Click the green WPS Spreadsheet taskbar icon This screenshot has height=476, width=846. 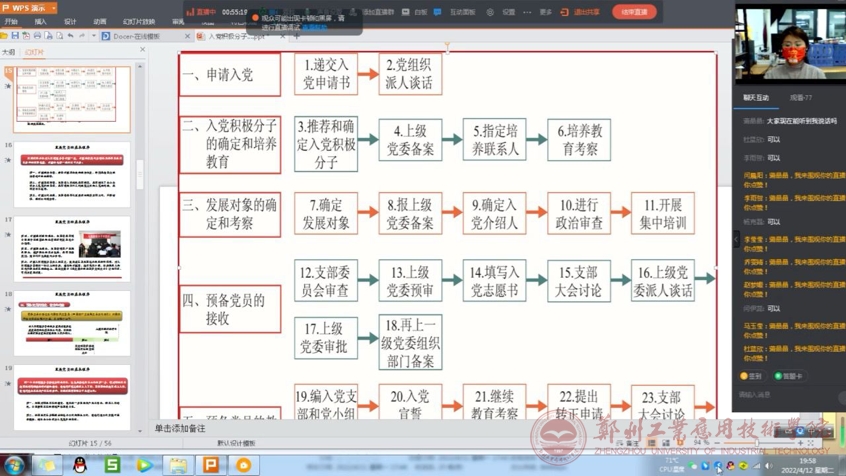112,465
